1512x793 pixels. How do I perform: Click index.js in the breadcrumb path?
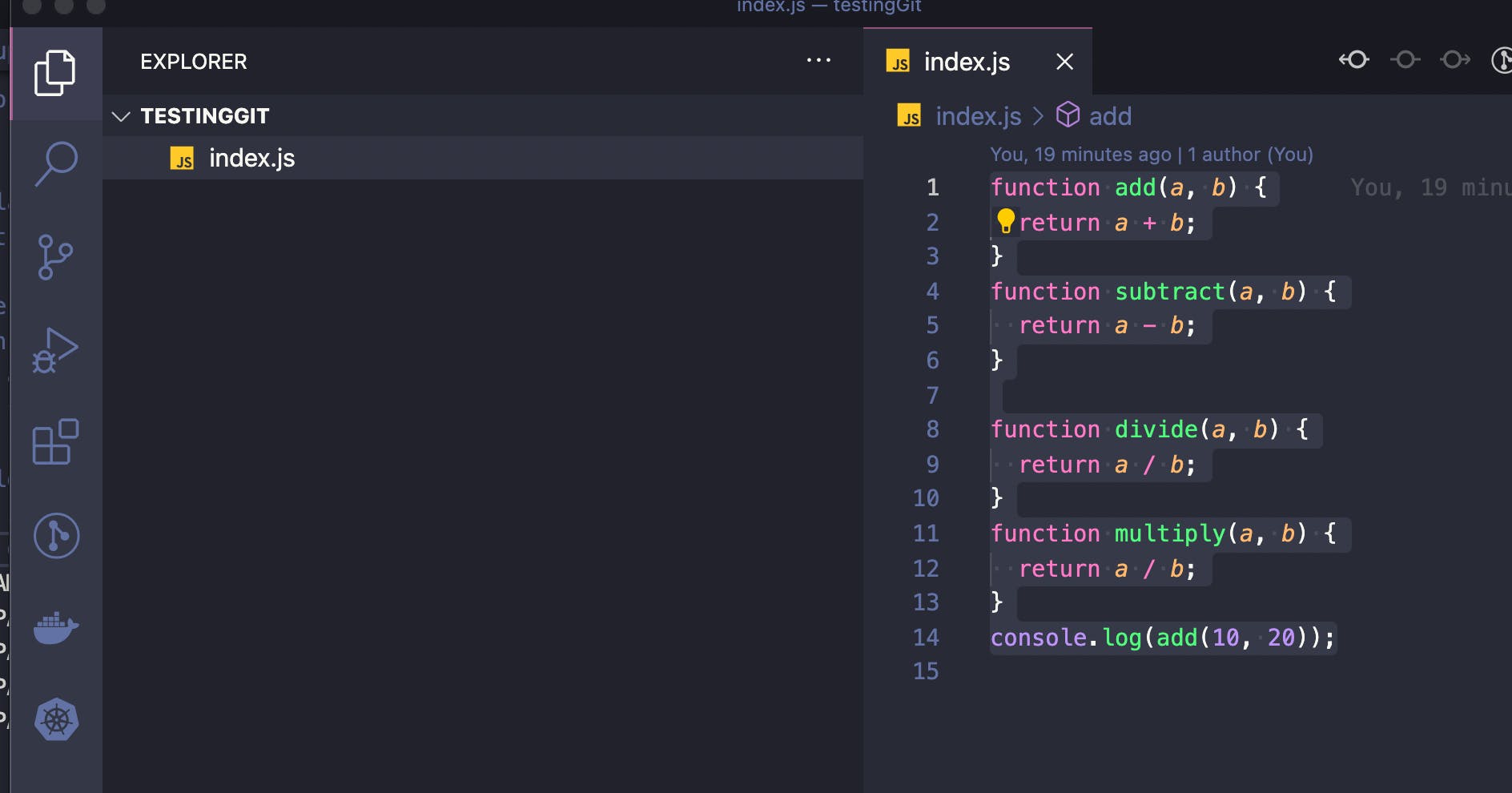click(979, 116)
